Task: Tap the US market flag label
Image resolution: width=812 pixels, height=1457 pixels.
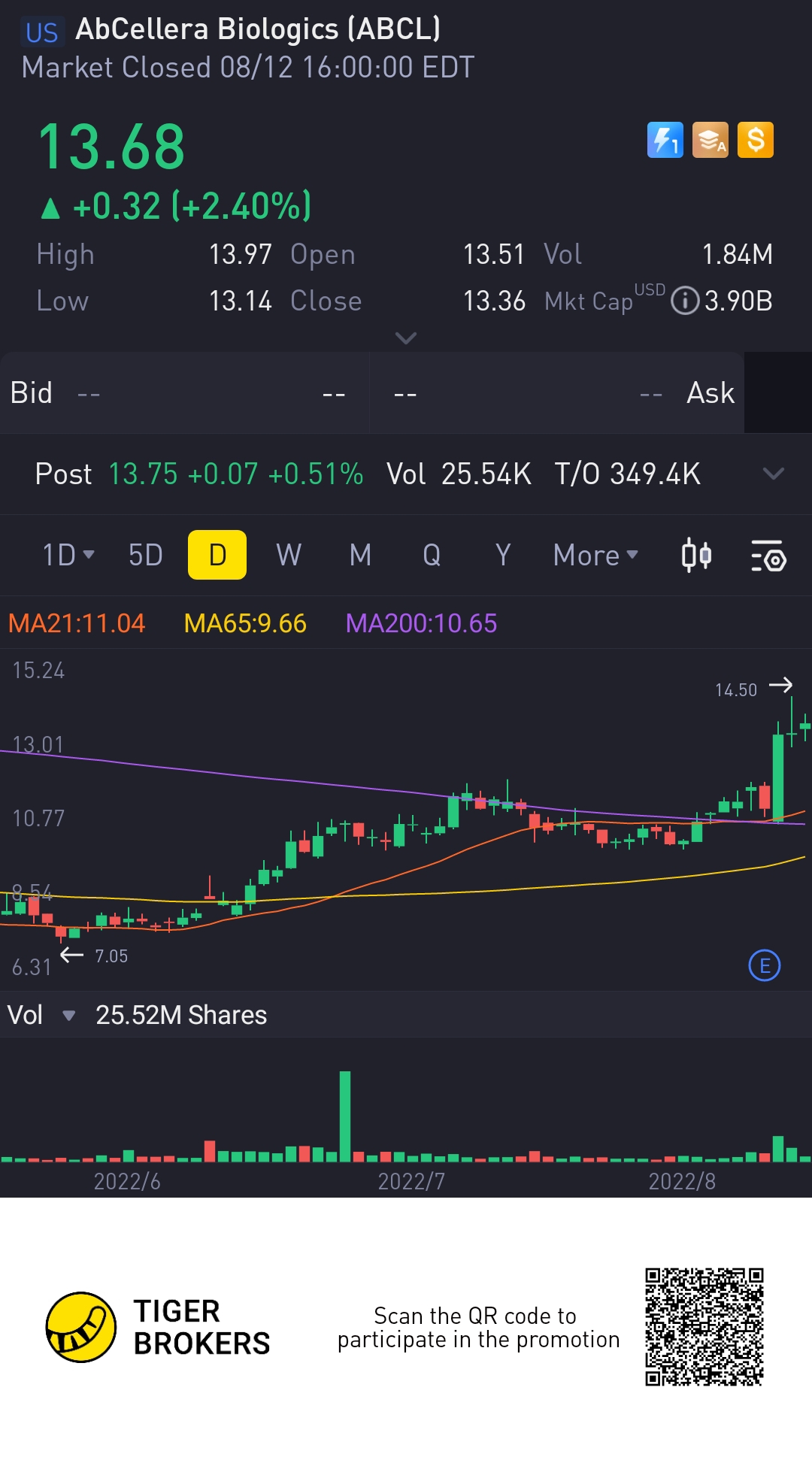Action: tap(41, 32)
